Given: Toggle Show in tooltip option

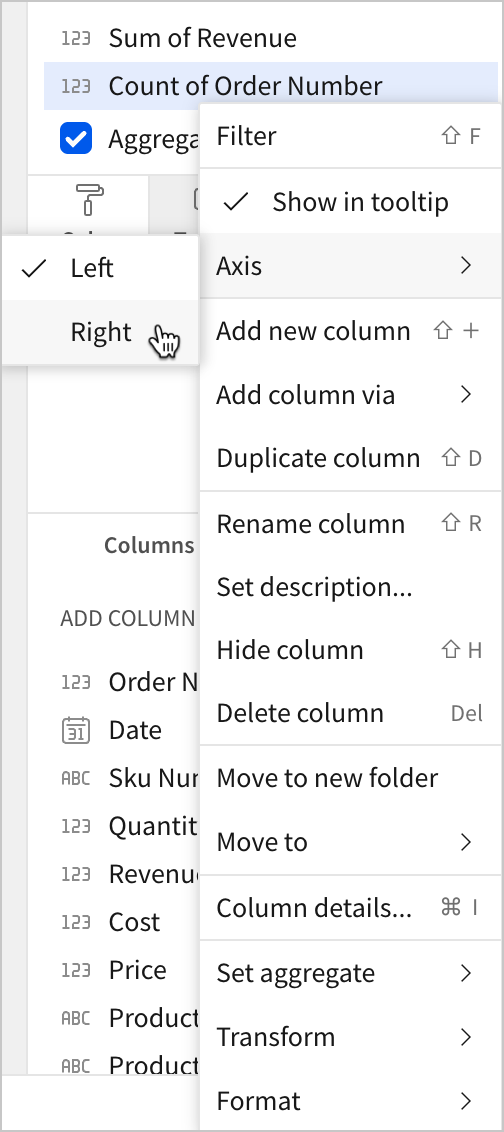Looking at the screenshot, I should point(350,201).
